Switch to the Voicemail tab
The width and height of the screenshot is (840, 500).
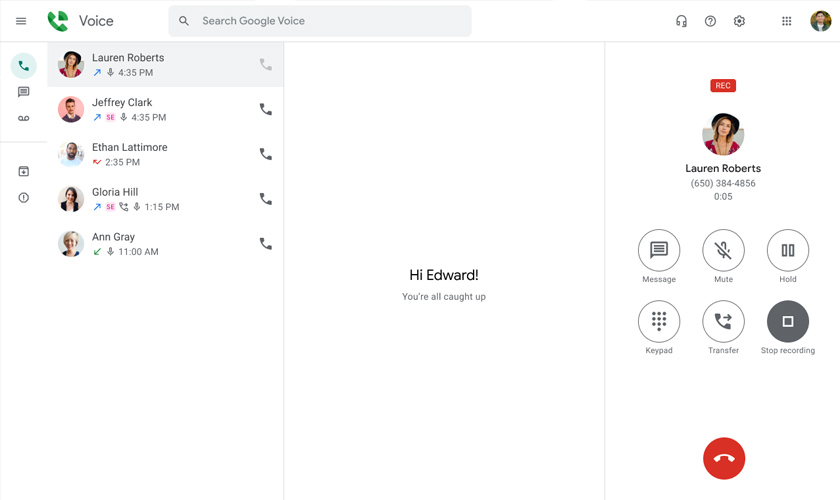point(24,118)
